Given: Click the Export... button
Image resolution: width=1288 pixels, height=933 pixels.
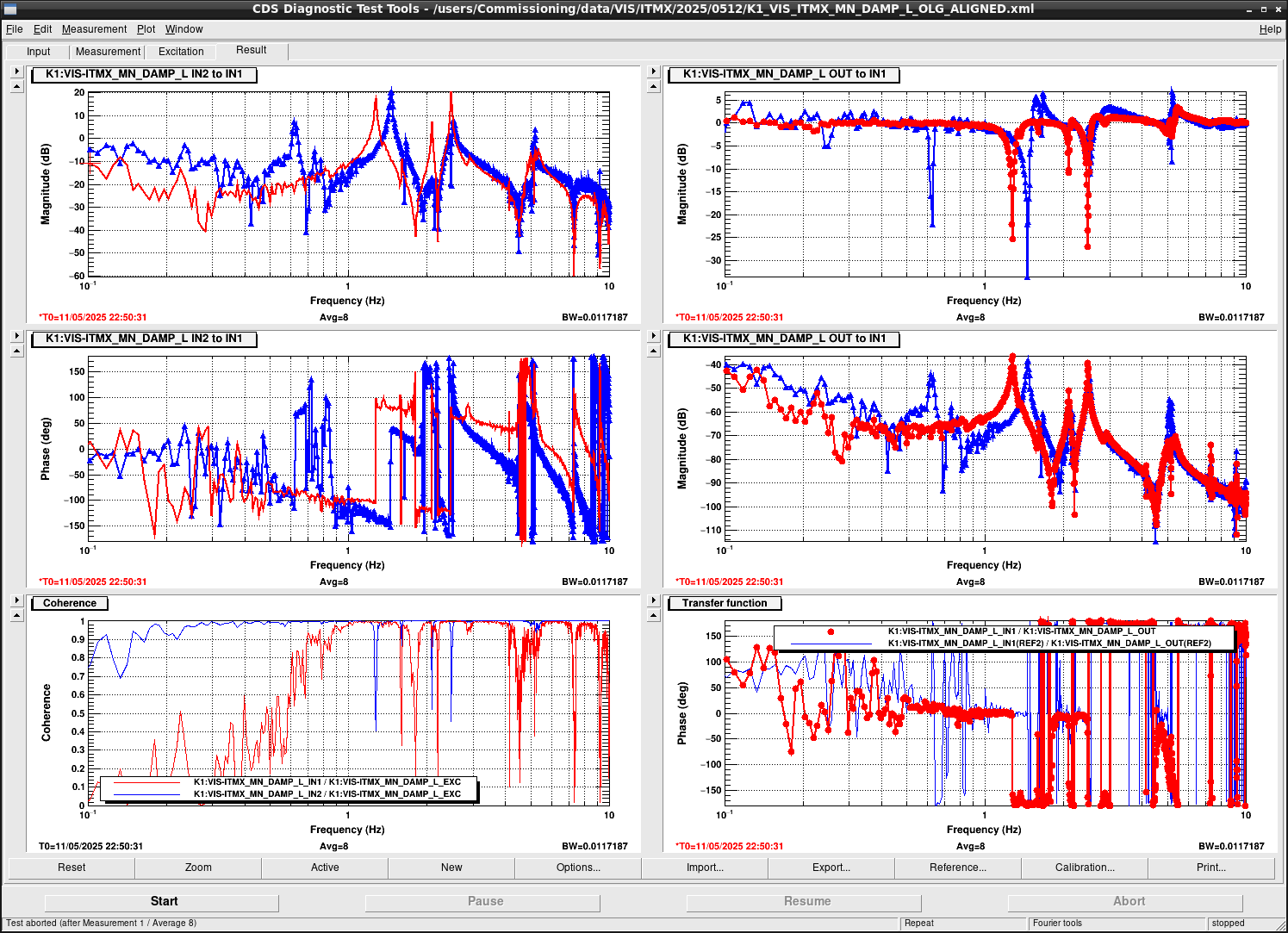Looking at the screenshot, I should (x=831, y=868).
